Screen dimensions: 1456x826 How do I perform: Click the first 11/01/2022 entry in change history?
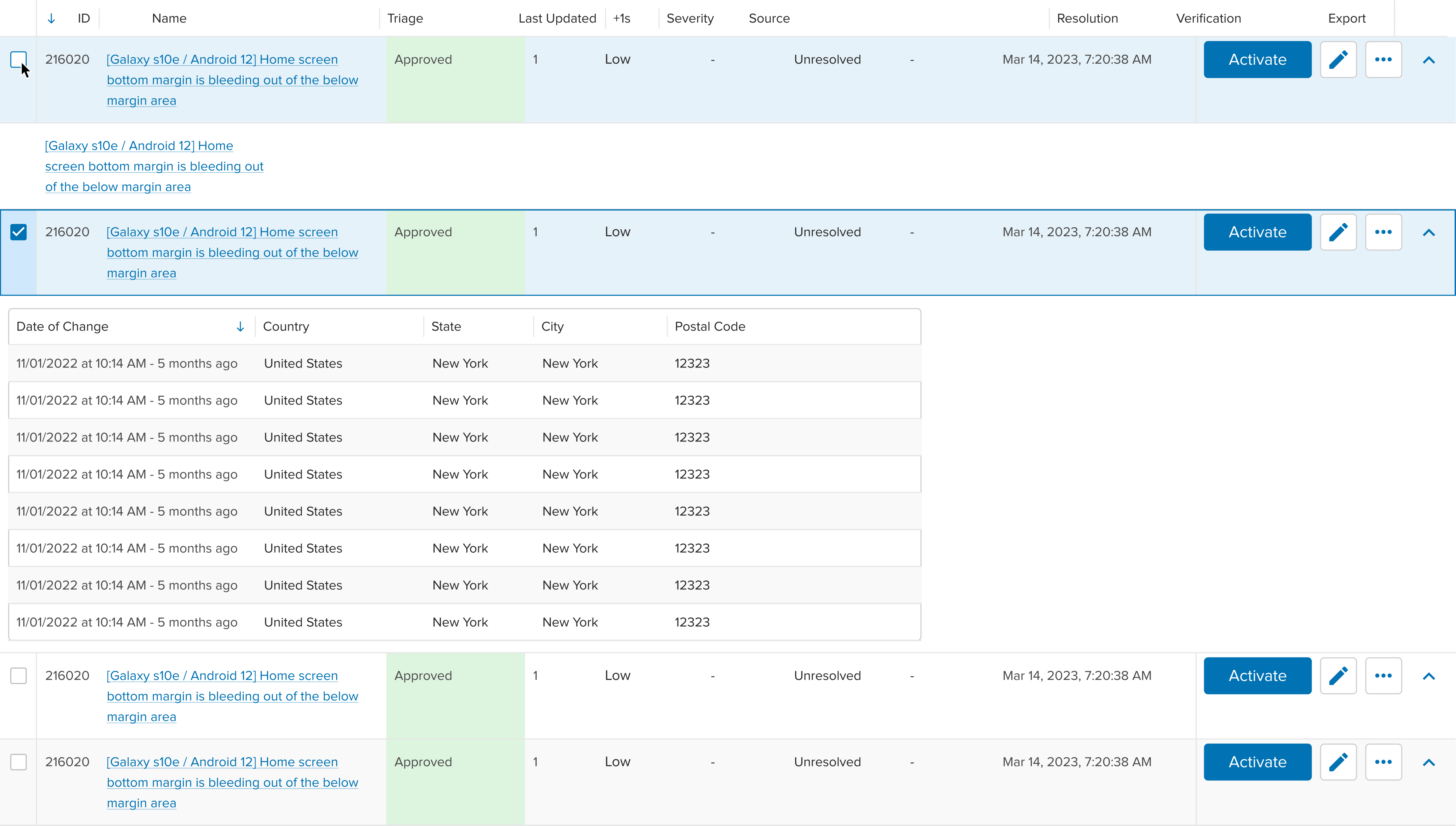tap(126, 364)
